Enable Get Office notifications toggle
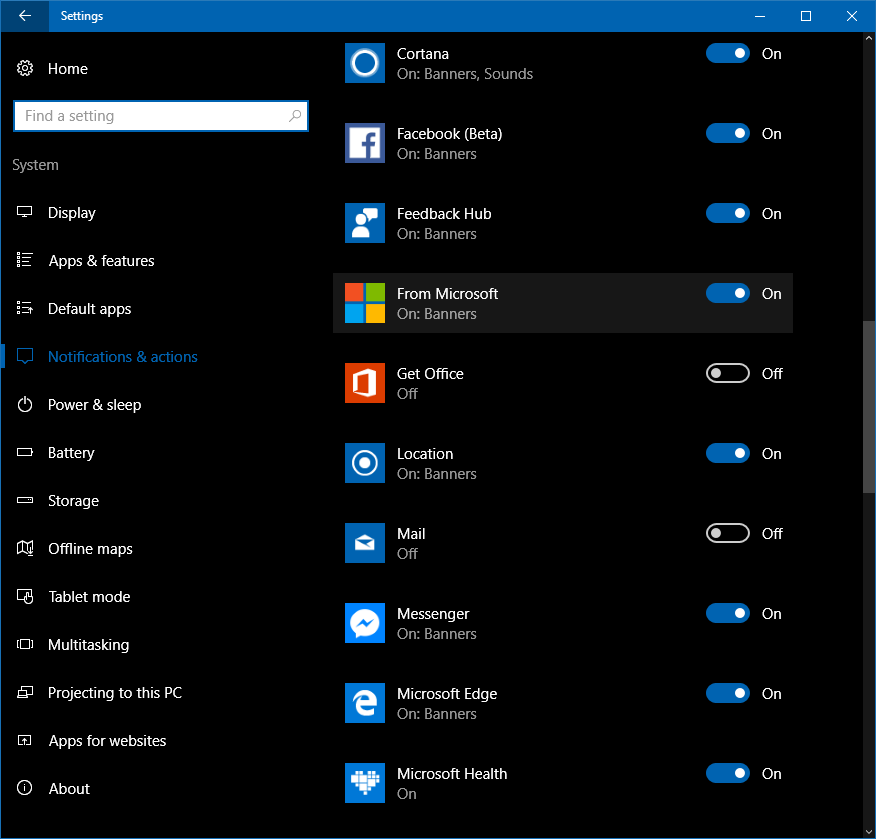This screenshot has width=876, height=839. 727,373
